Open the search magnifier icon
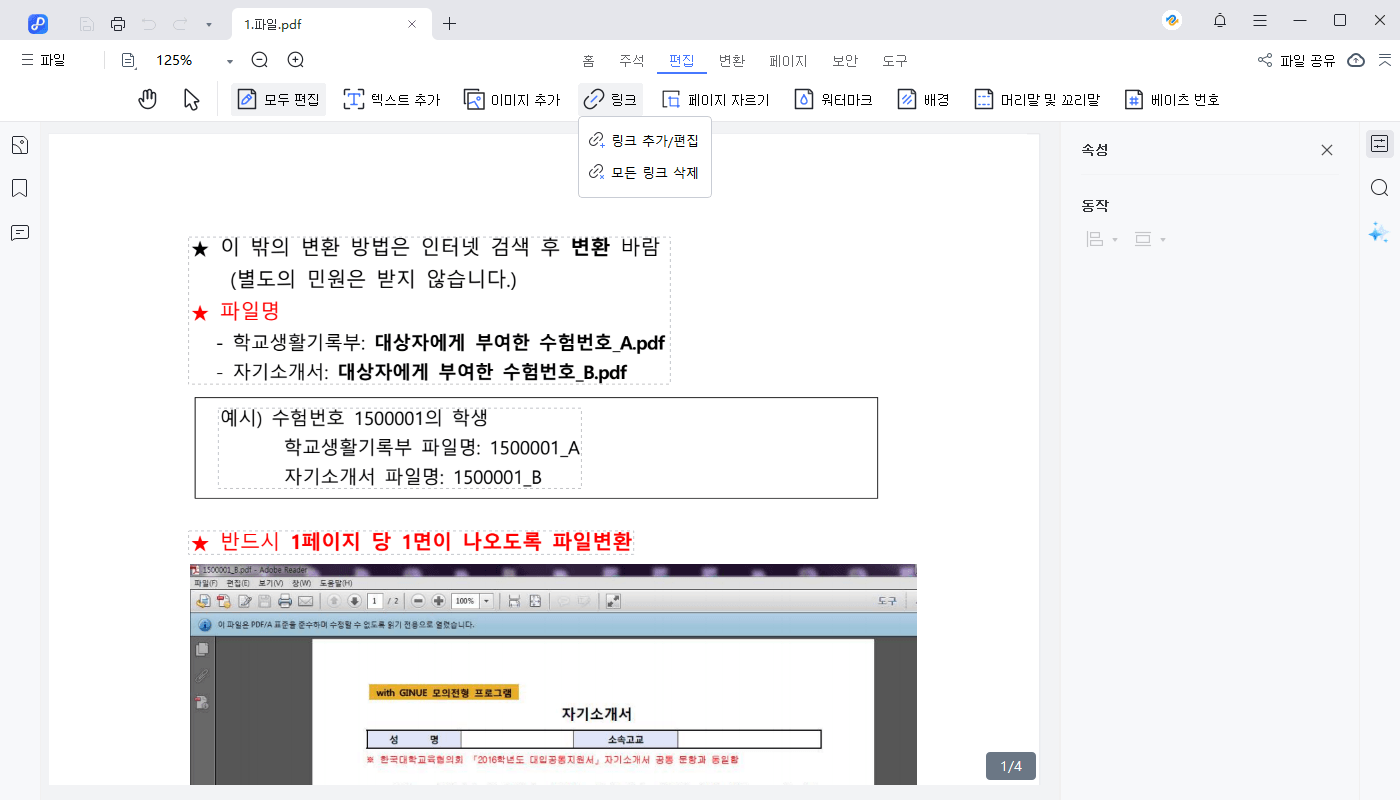1400x800 pixels. 1380,188
